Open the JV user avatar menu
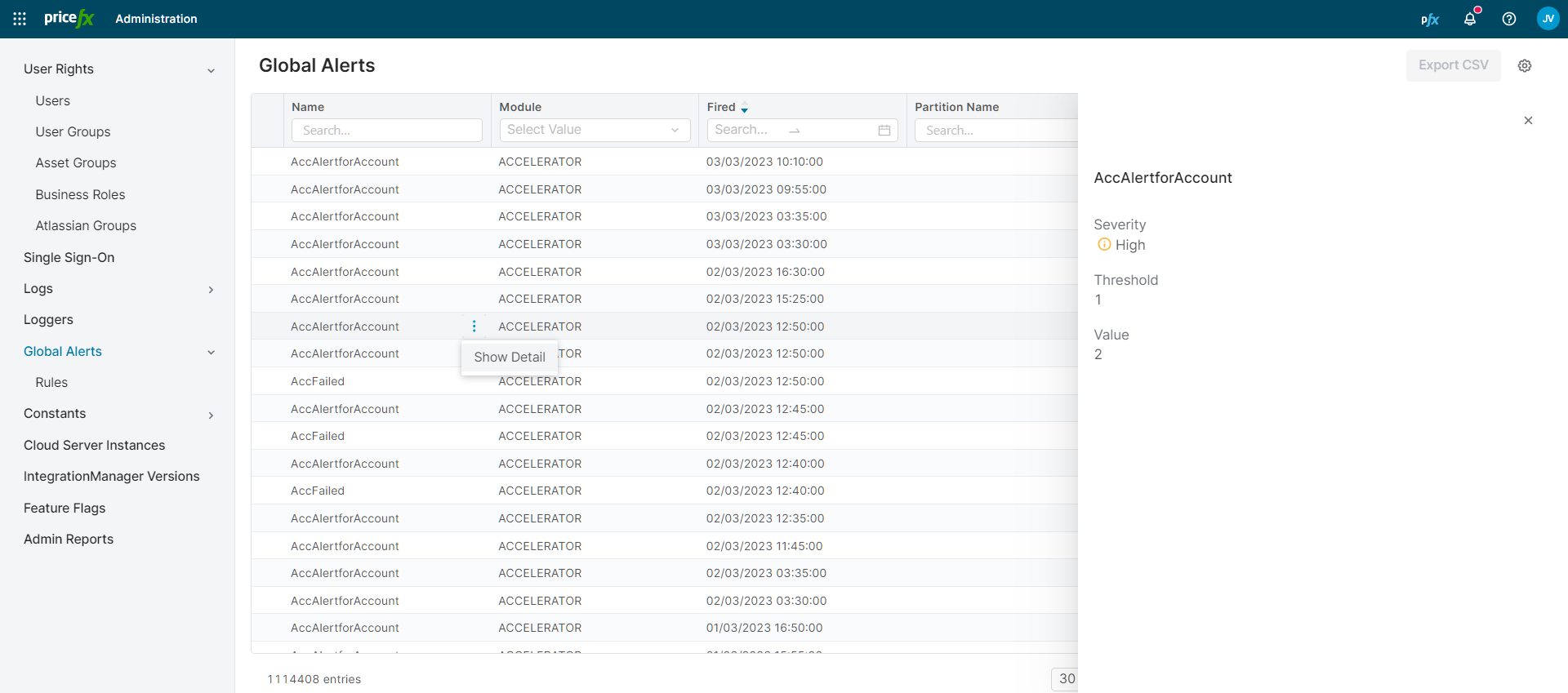 tap(1548, 19)
